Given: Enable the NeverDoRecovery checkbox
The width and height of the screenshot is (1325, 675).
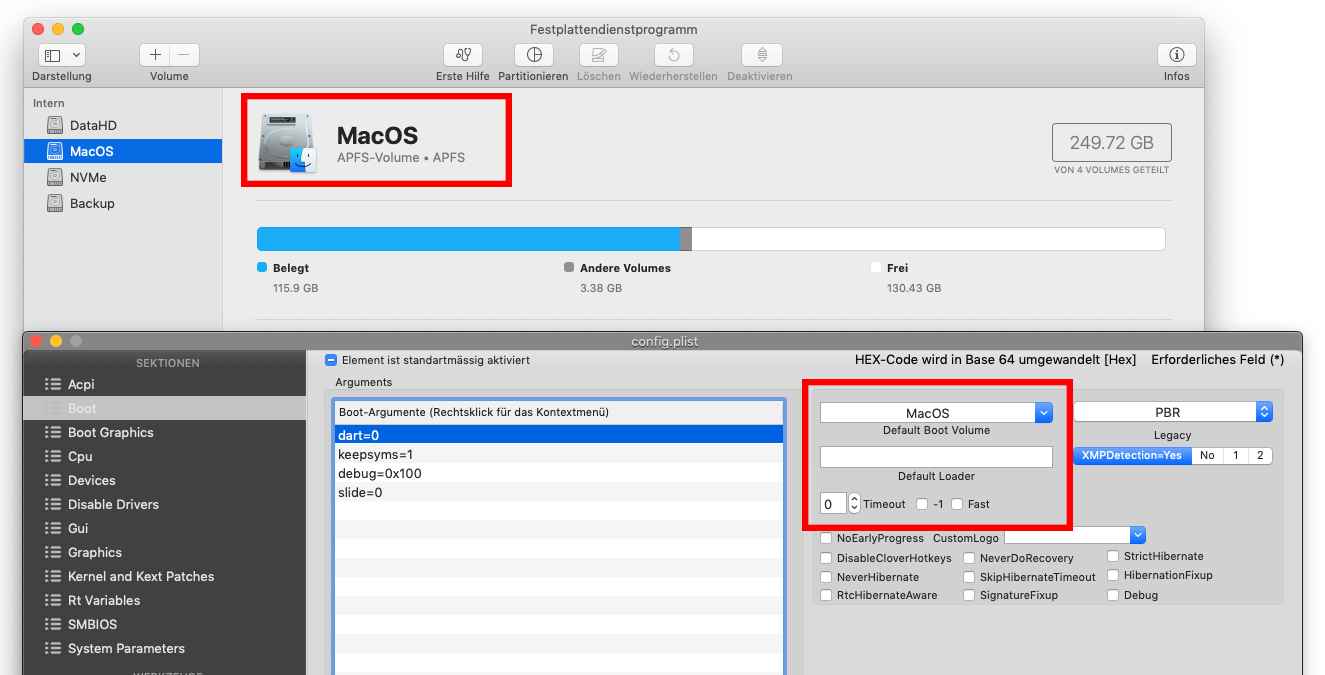Looking at the screenshot, I should pyautogui.click(x=970, y=558).
